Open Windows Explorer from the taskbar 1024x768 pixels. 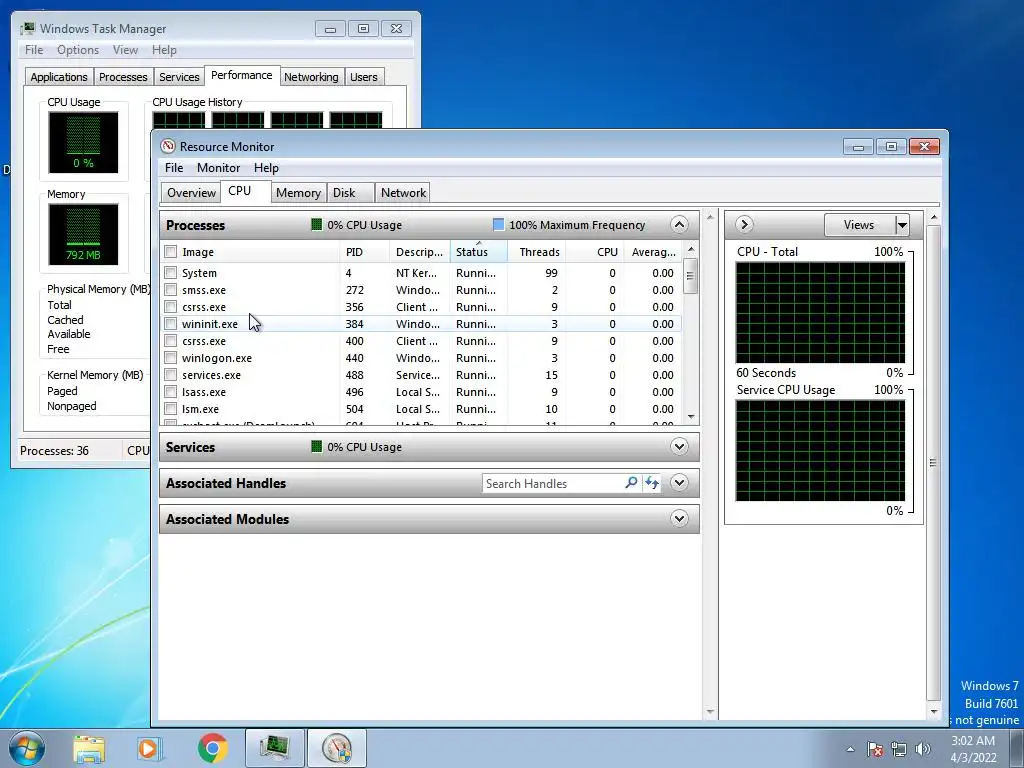pyautogui.click(x=89, y=748)
